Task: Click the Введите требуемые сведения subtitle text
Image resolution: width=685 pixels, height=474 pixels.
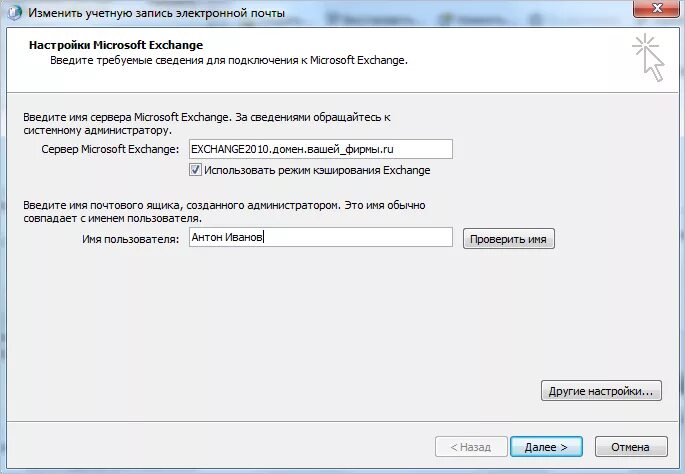Action: coord(229,60)
